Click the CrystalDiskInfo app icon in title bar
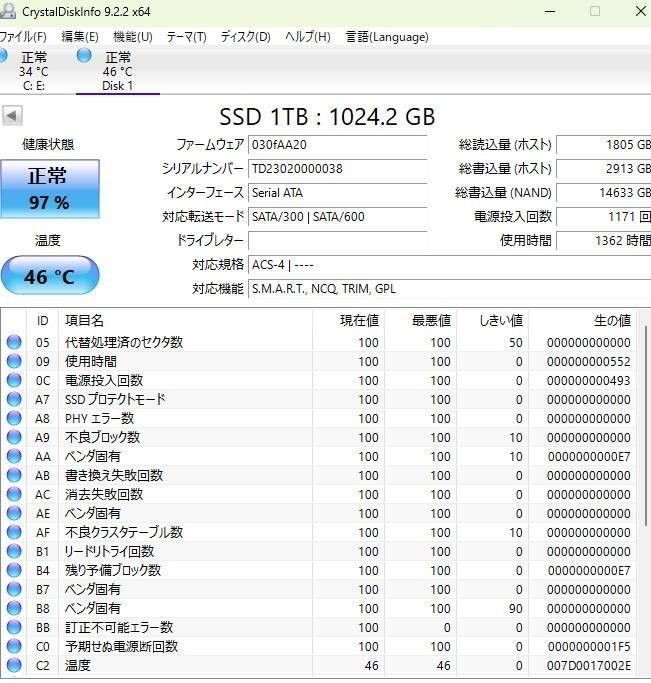 tap(7, 10)
